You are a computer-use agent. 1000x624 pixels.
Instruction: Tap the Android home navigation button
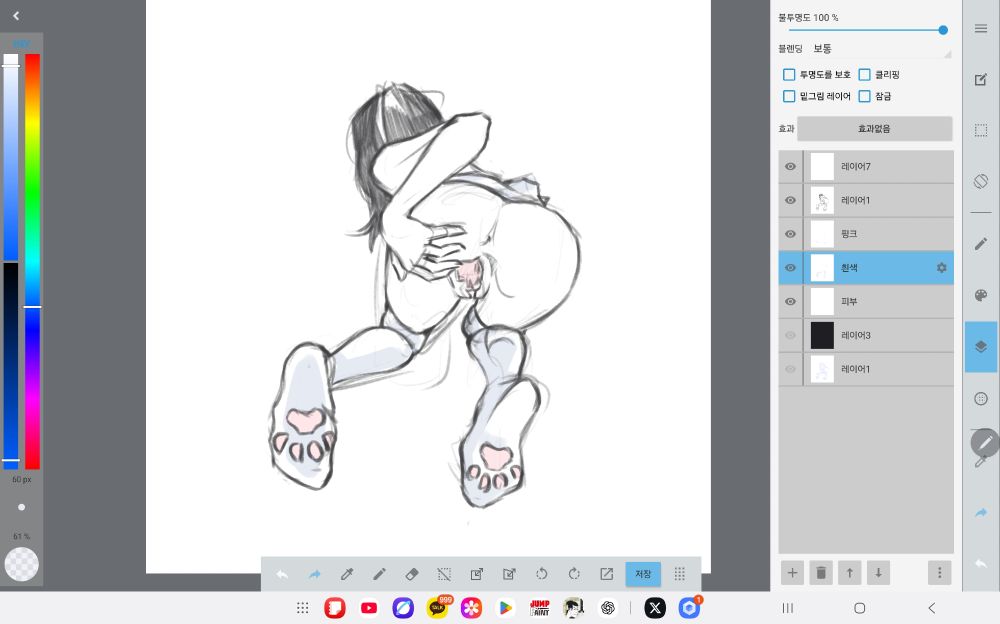coord(860,608)
